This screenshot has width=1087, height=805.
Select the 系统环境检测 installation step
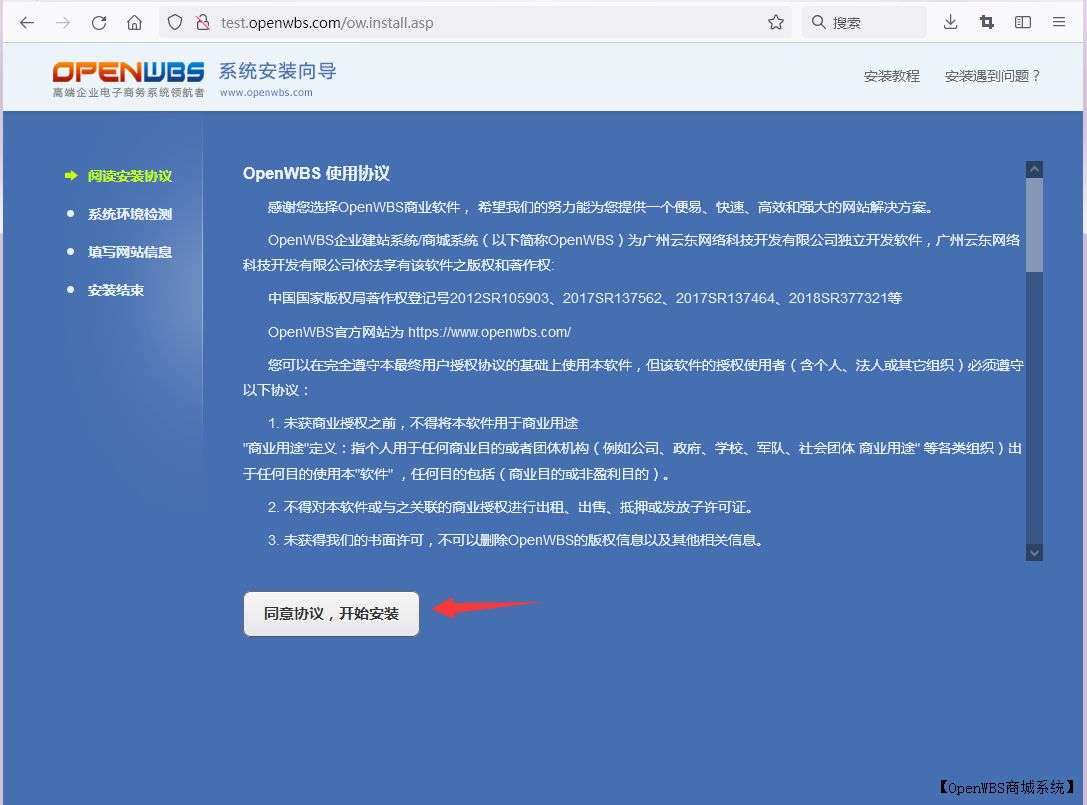(129, 213)
